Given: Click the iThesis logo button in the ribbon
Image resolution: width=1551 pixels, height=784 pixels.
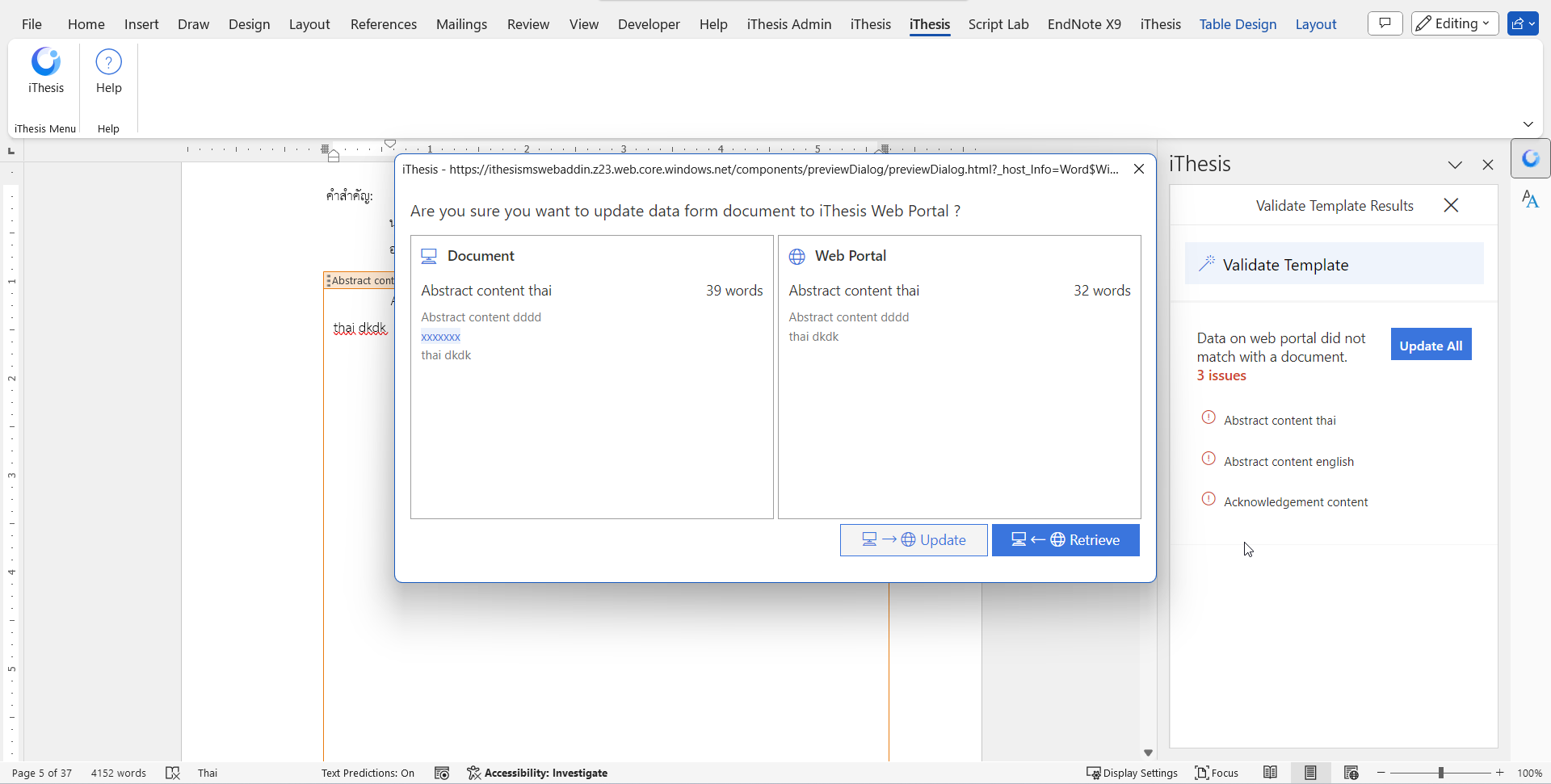Looking at the screenshot, I should (46, 72).
